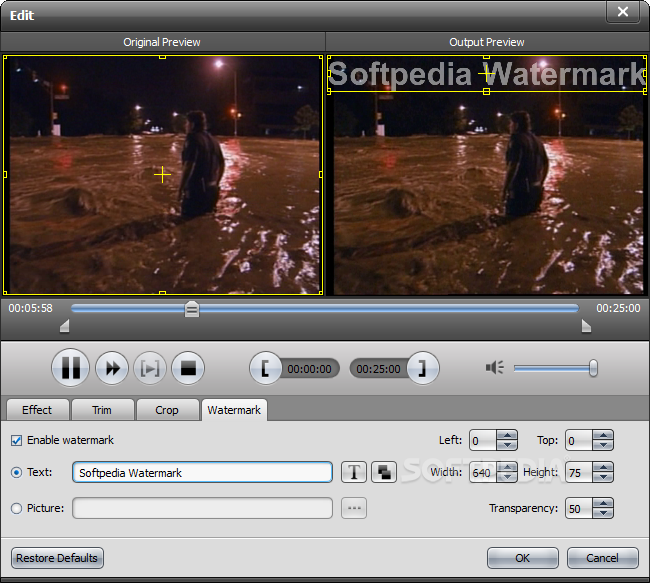Click the left trim marker on the timeline

pos(64,326)
